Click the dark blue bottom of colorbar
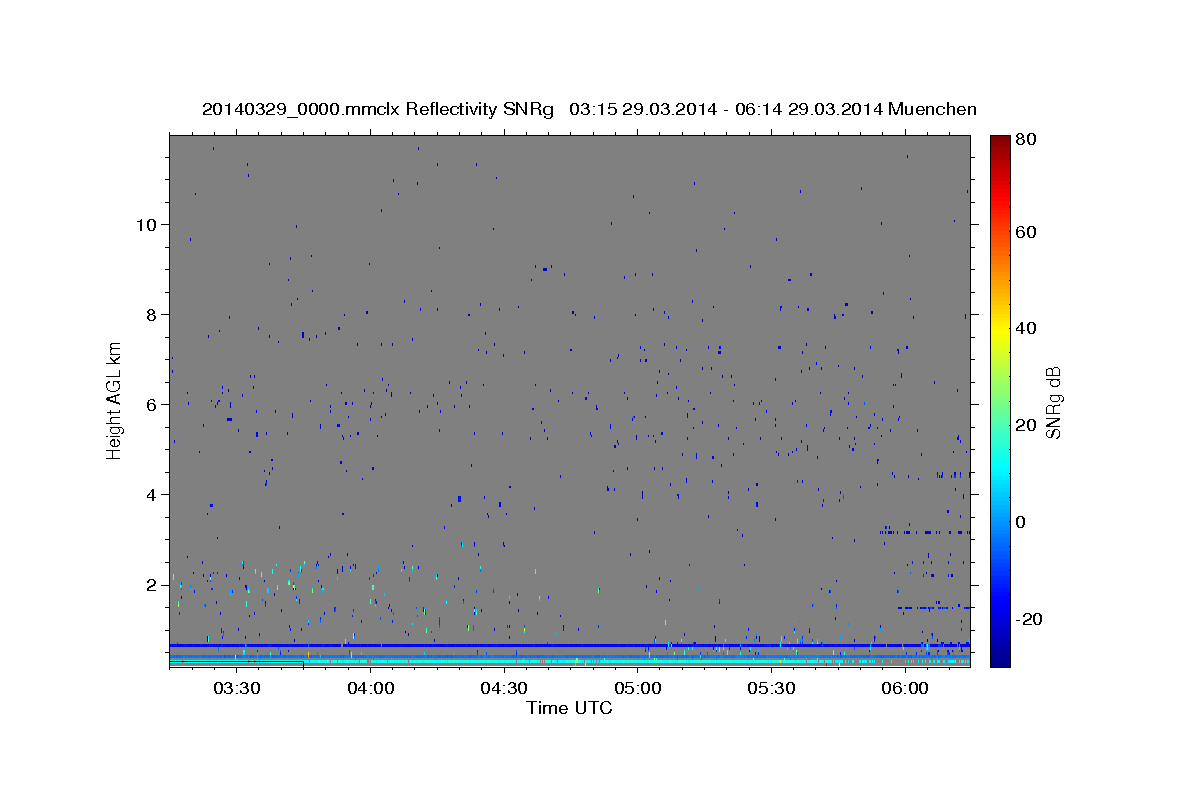1200x800 pixels. coord(1000,655)
